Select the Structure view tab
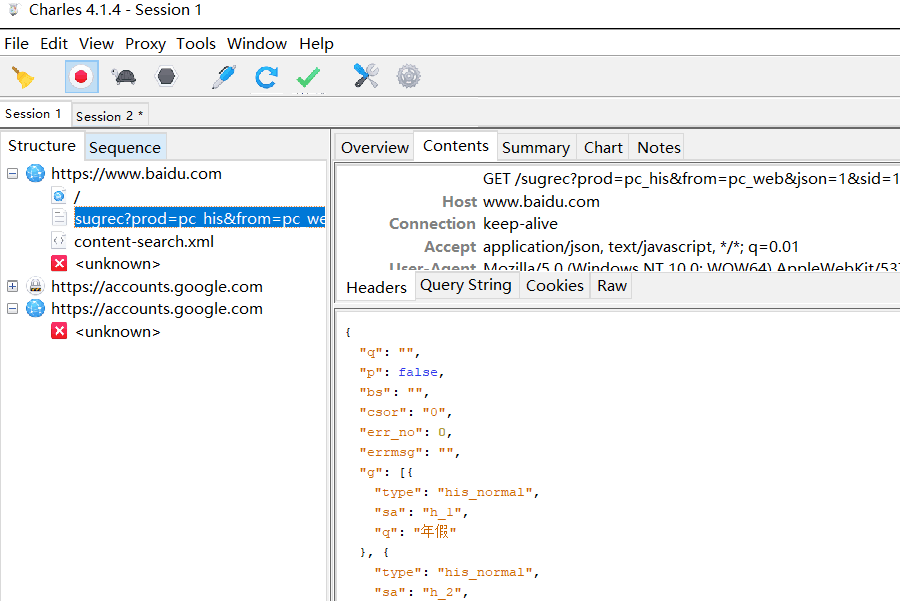 point(42,146)
